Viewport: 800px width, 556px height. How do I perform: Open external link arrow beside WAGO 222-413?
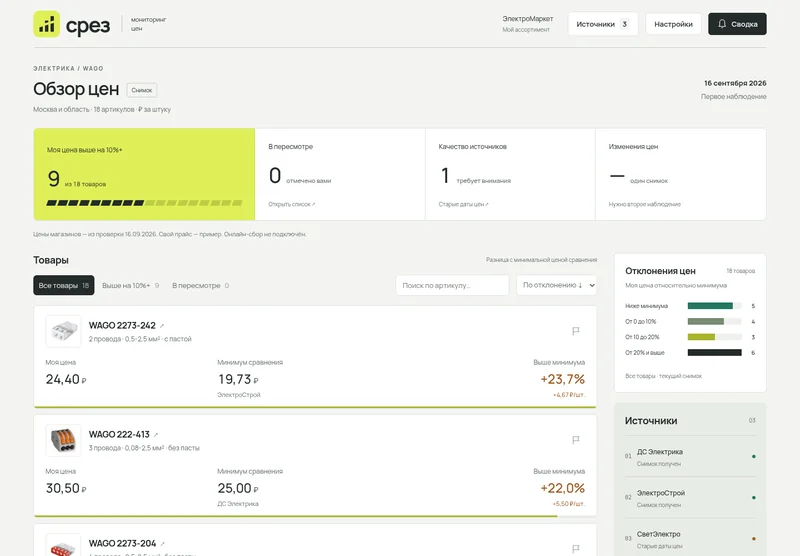[156, 435]
